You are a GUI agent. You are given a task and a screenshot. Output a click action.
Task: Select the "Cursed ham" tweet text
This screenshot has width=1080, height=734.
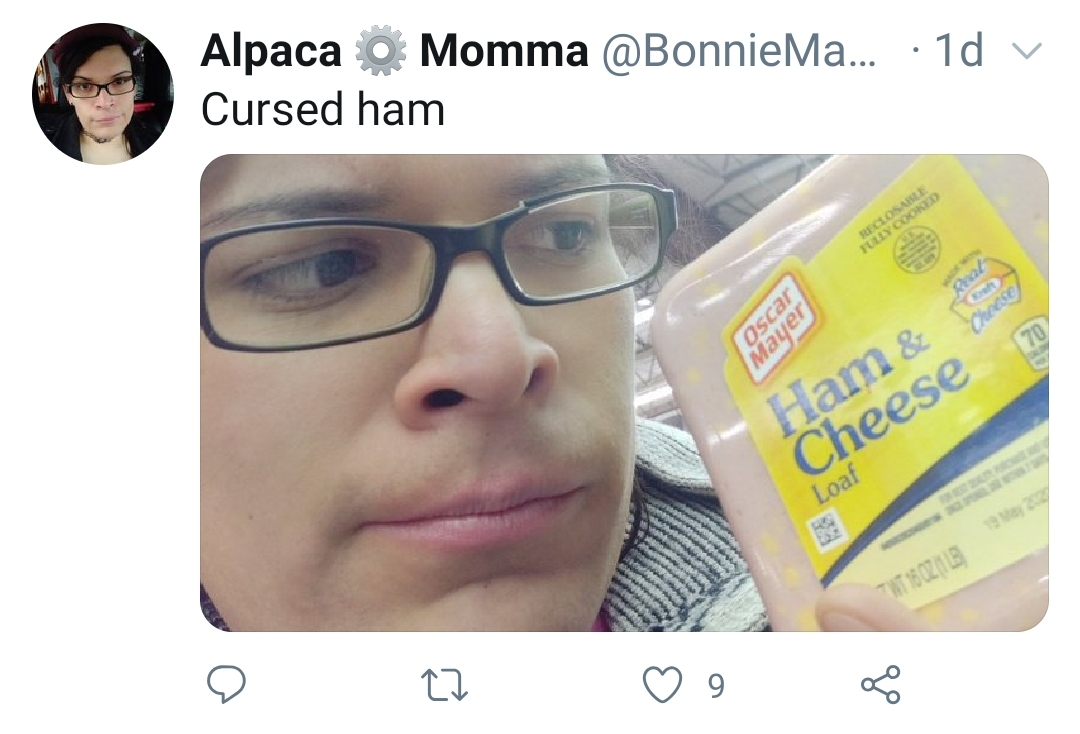[x=323, y=109]
